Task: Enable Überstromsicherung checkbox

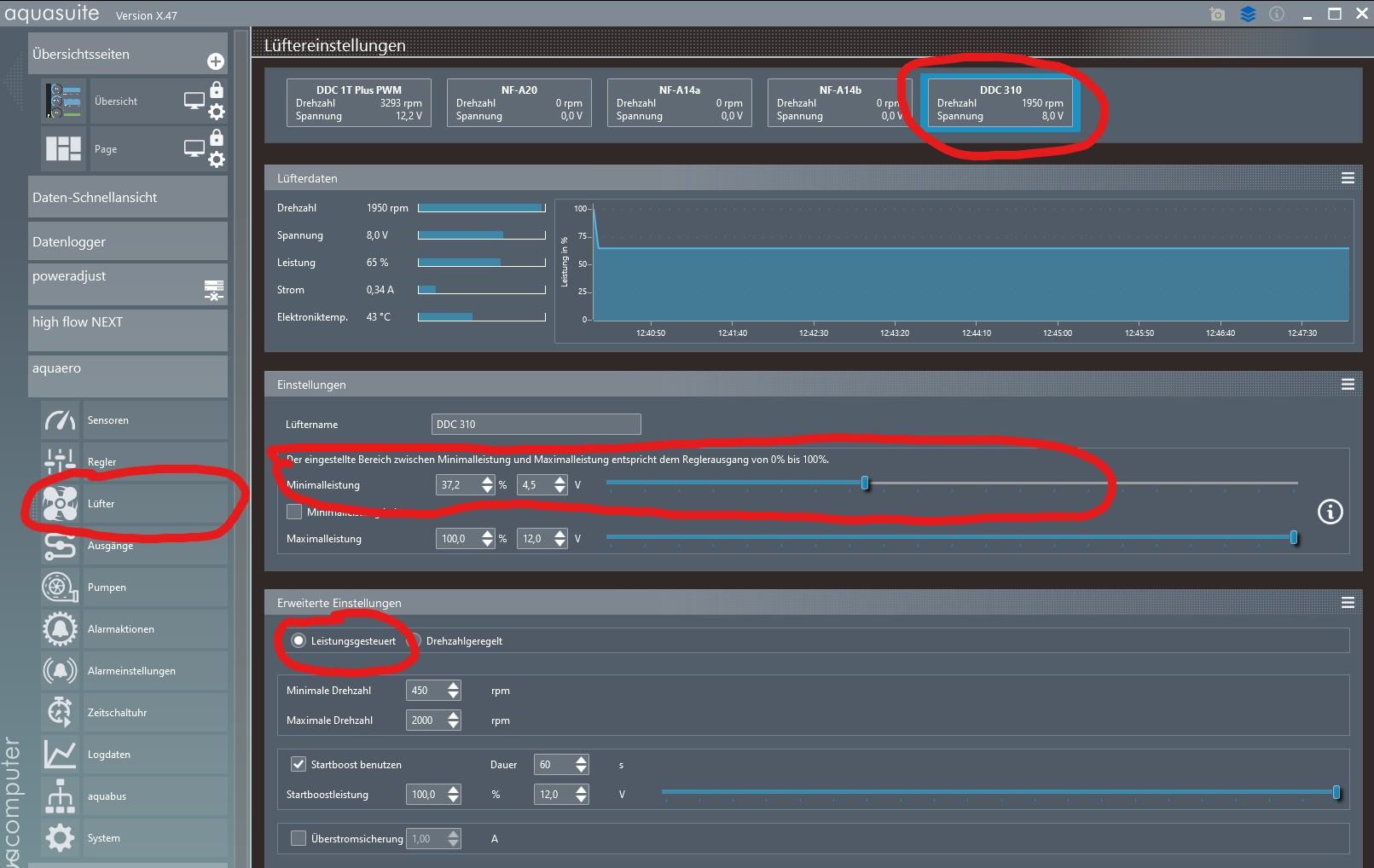Action: (x=299, y=838)
